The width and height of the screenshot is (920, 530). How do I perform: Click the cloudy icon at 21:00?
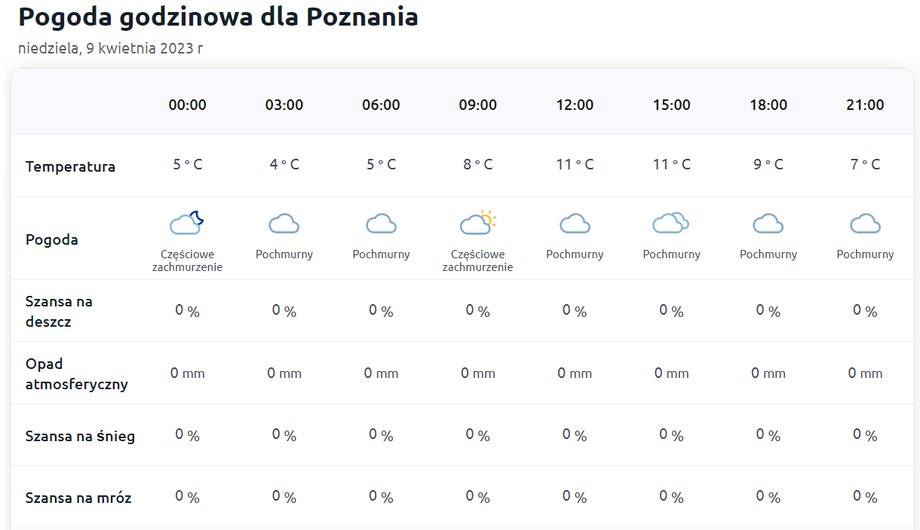coord(865,224)
